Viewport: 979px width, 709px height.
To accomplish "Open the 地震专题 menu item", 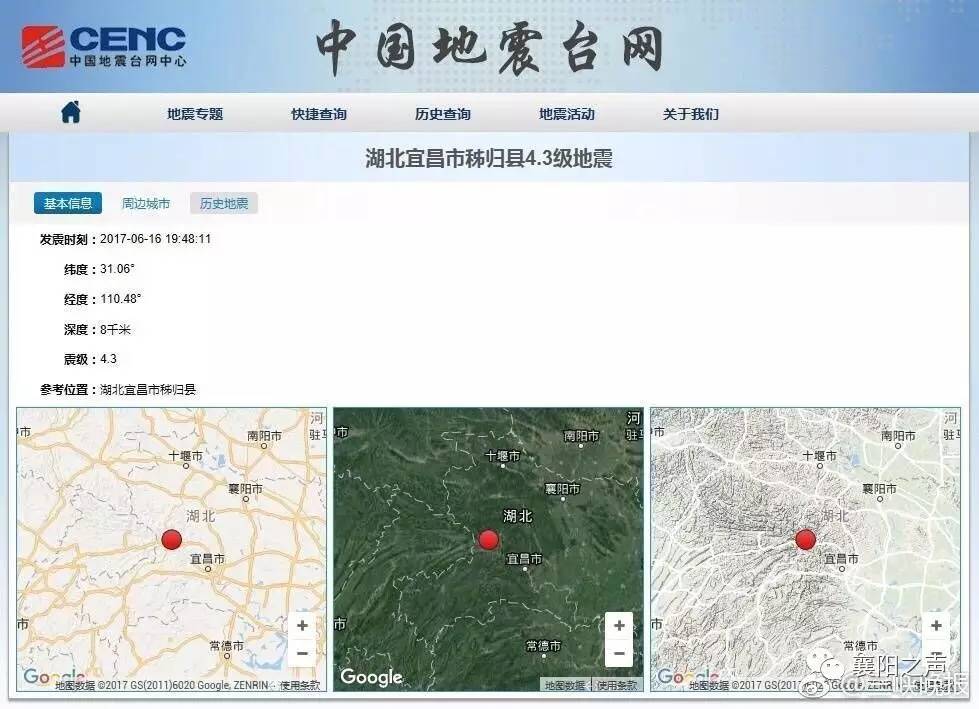I will pos(194,113).
